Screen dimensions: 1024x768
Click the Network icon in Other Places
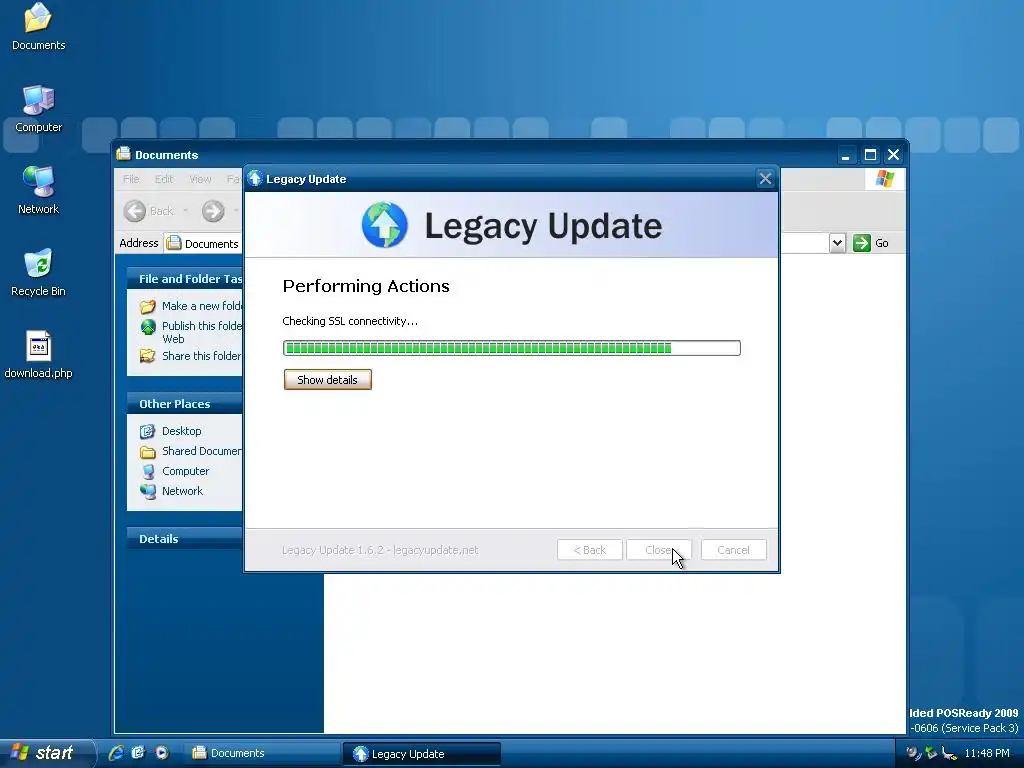point(148,491)
